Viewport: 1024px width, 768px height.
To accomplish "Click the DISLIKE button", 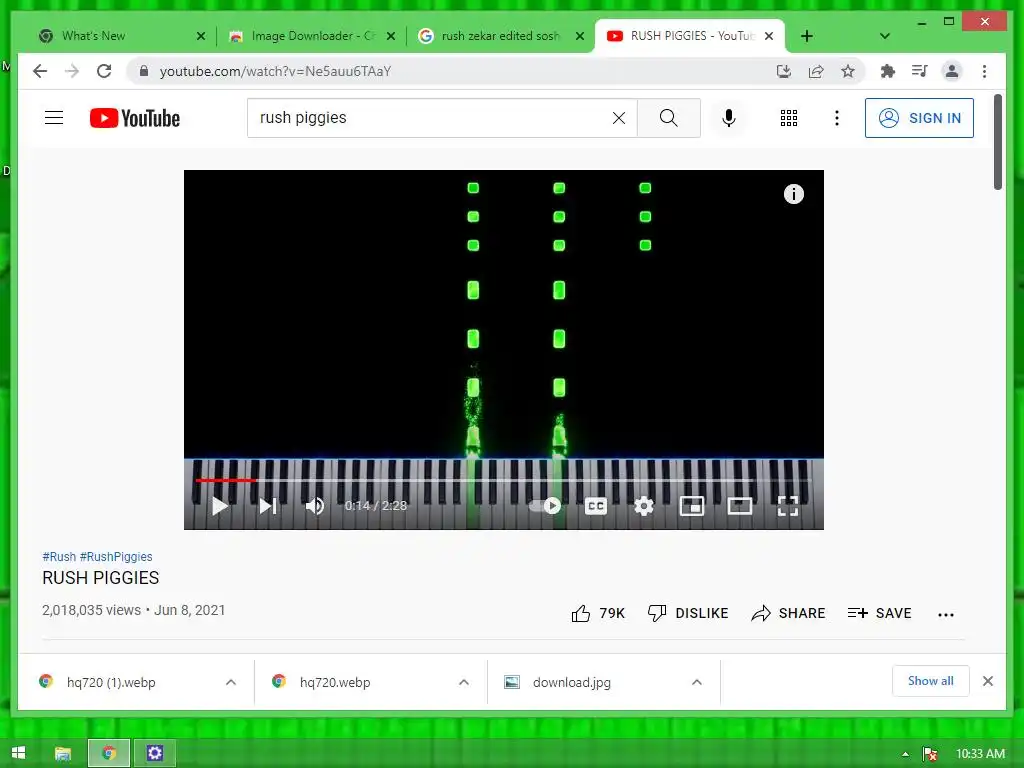I will 688,613.
